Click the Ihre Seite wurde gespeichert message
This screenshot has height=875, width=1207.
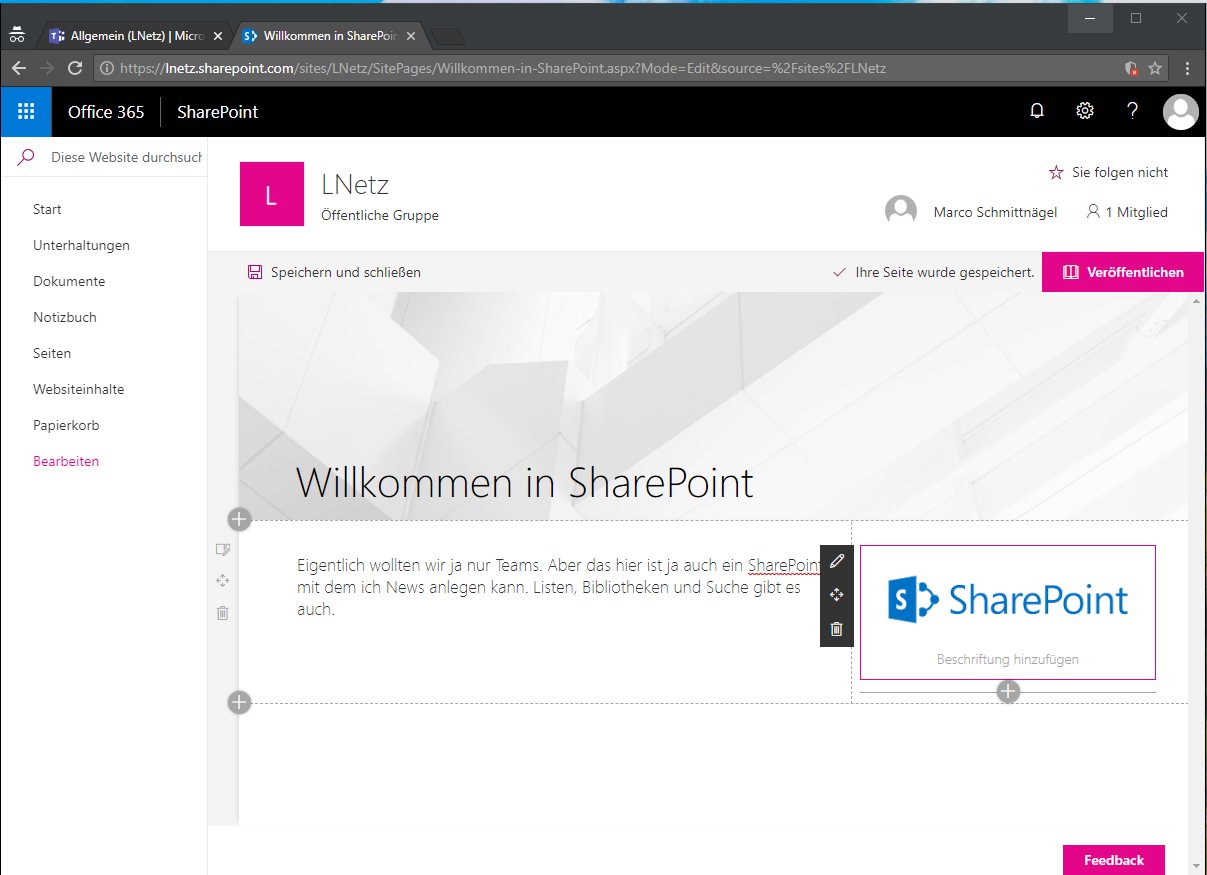[945, 272]
